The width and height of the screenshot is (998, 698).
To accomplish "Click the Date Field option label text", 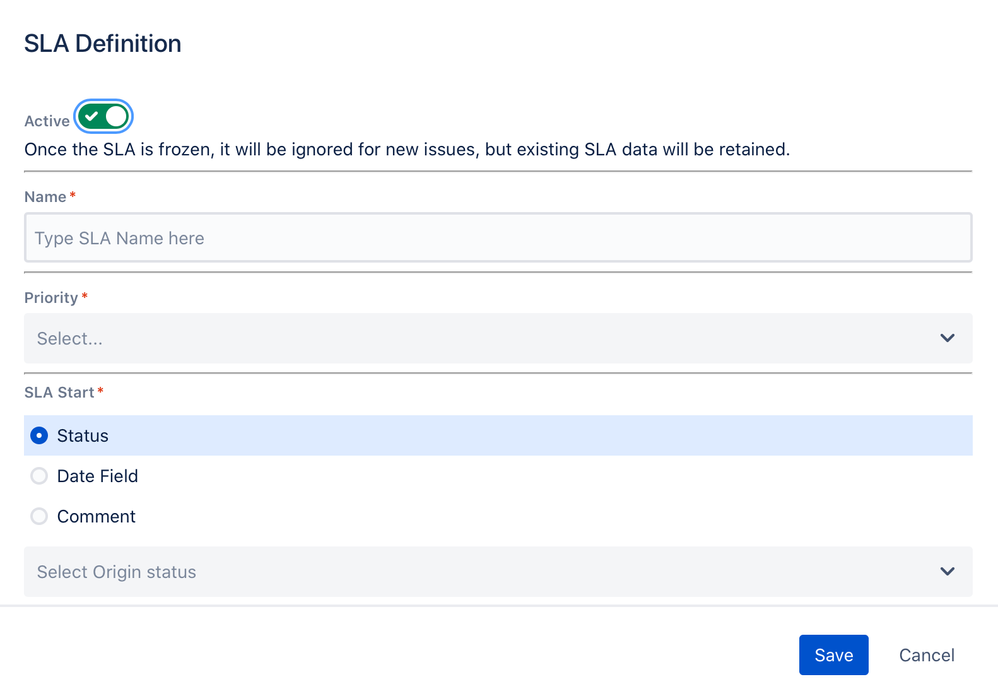I will pyautogui.click(x=97, y=476).
